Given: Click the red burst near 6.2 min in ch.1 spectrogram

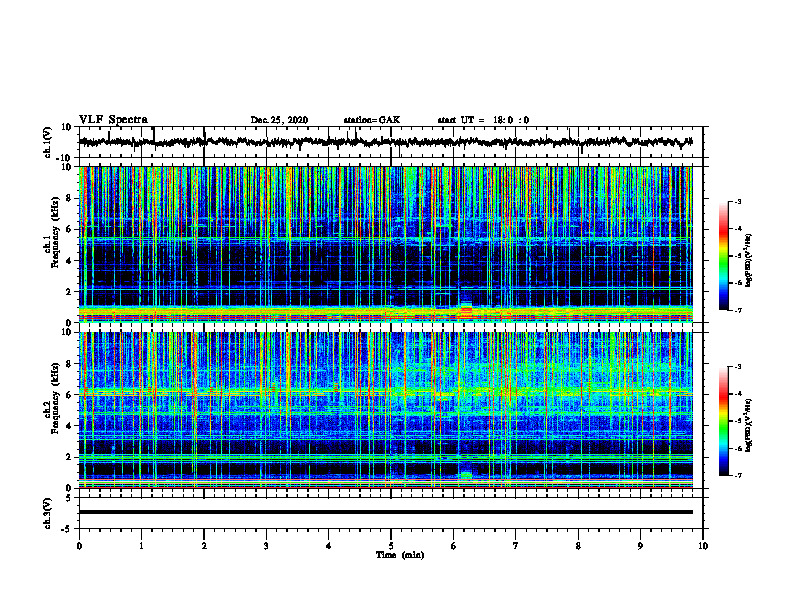Looking at the screenshot, I should pos(466,311).
